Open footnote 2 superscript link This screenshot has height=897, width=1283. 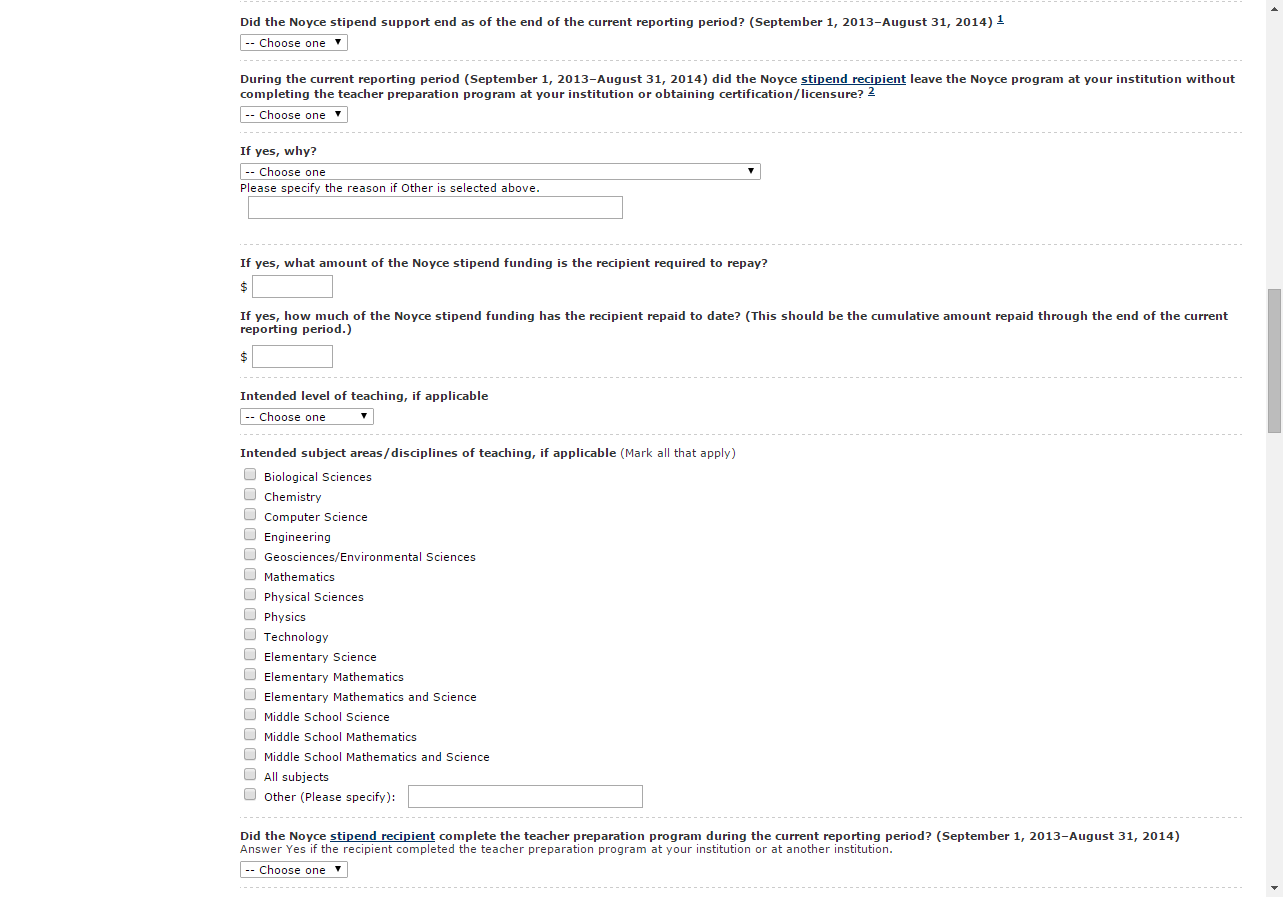pyautogui.click(x=871, y=92)
